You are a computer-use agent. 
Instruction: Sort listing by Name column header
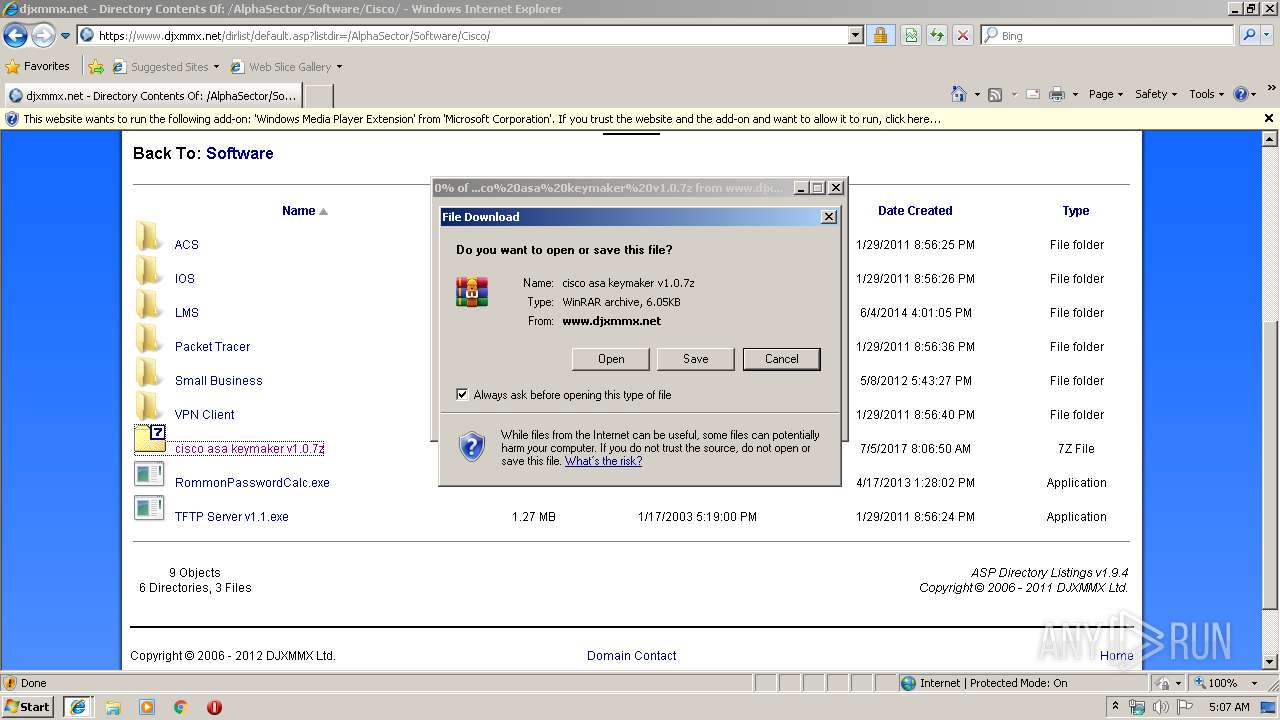(298, 211)
